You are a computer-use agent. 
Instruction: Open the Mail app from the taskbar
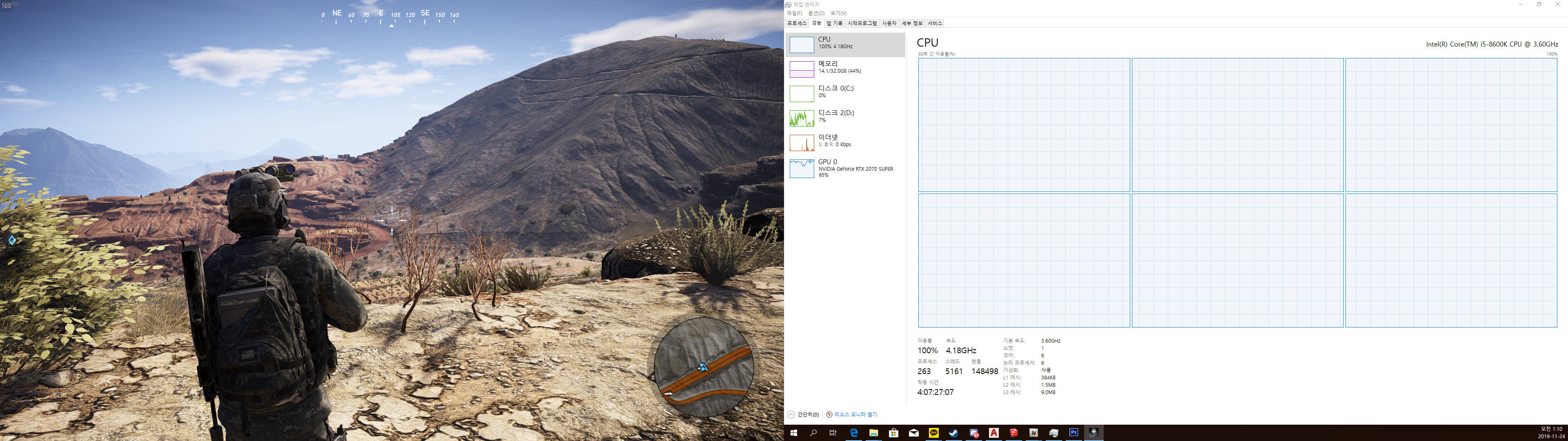coord(914,433)
